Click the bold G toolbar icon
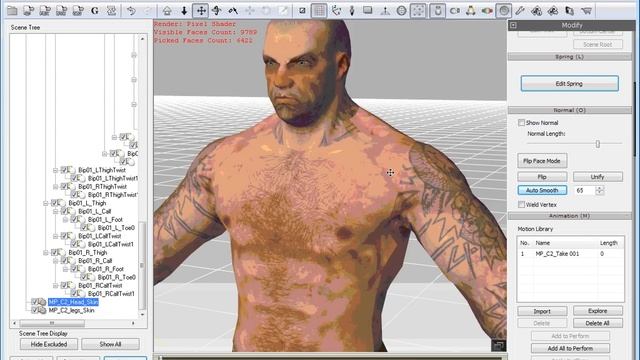 tap(95, 11)
